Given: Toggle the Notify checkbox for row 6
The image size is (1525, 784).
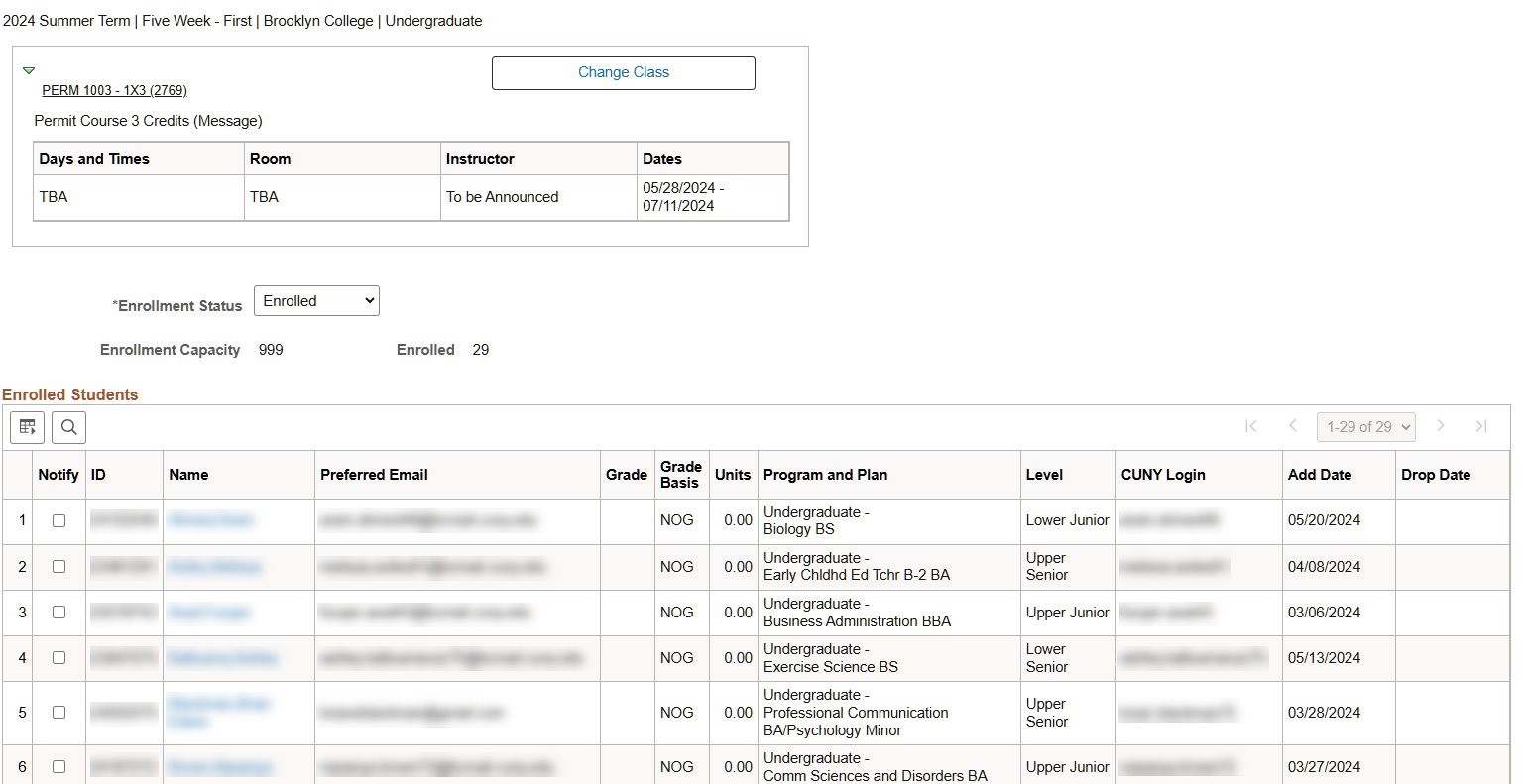Looking at the screenshot, I should click(58, 765).
